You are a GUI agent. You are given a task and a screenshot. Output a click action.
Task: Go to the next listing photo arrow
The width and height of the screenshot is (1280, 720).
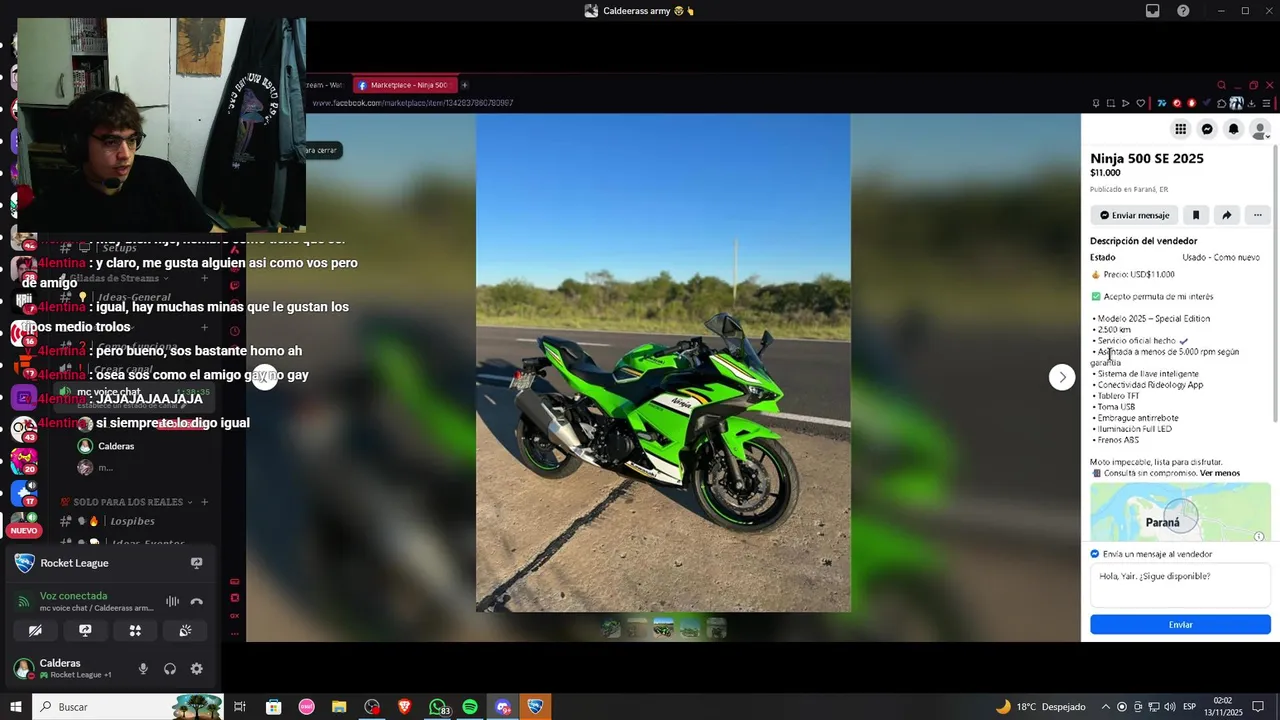[x=1062, y=377]
